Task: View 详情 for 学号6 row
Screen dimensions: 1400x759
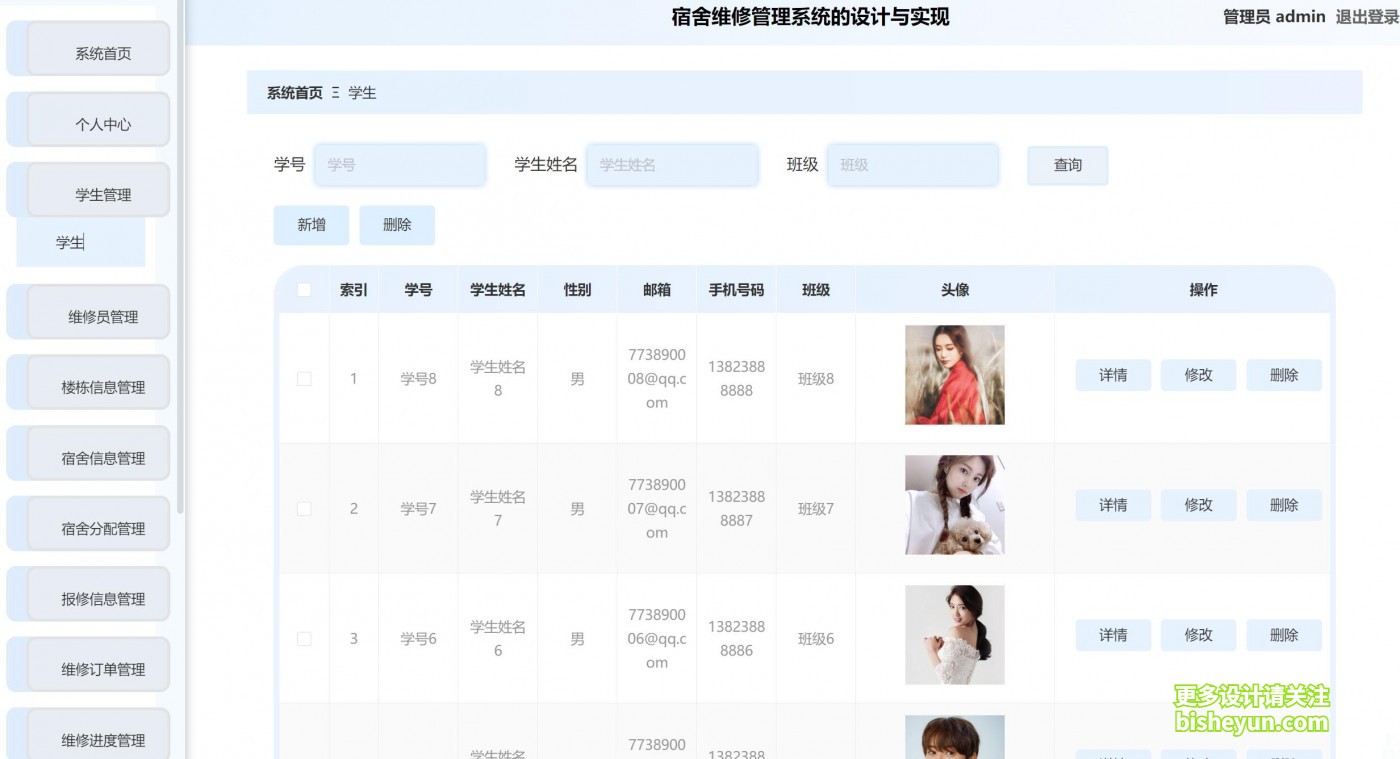Action: [1113, 635]
